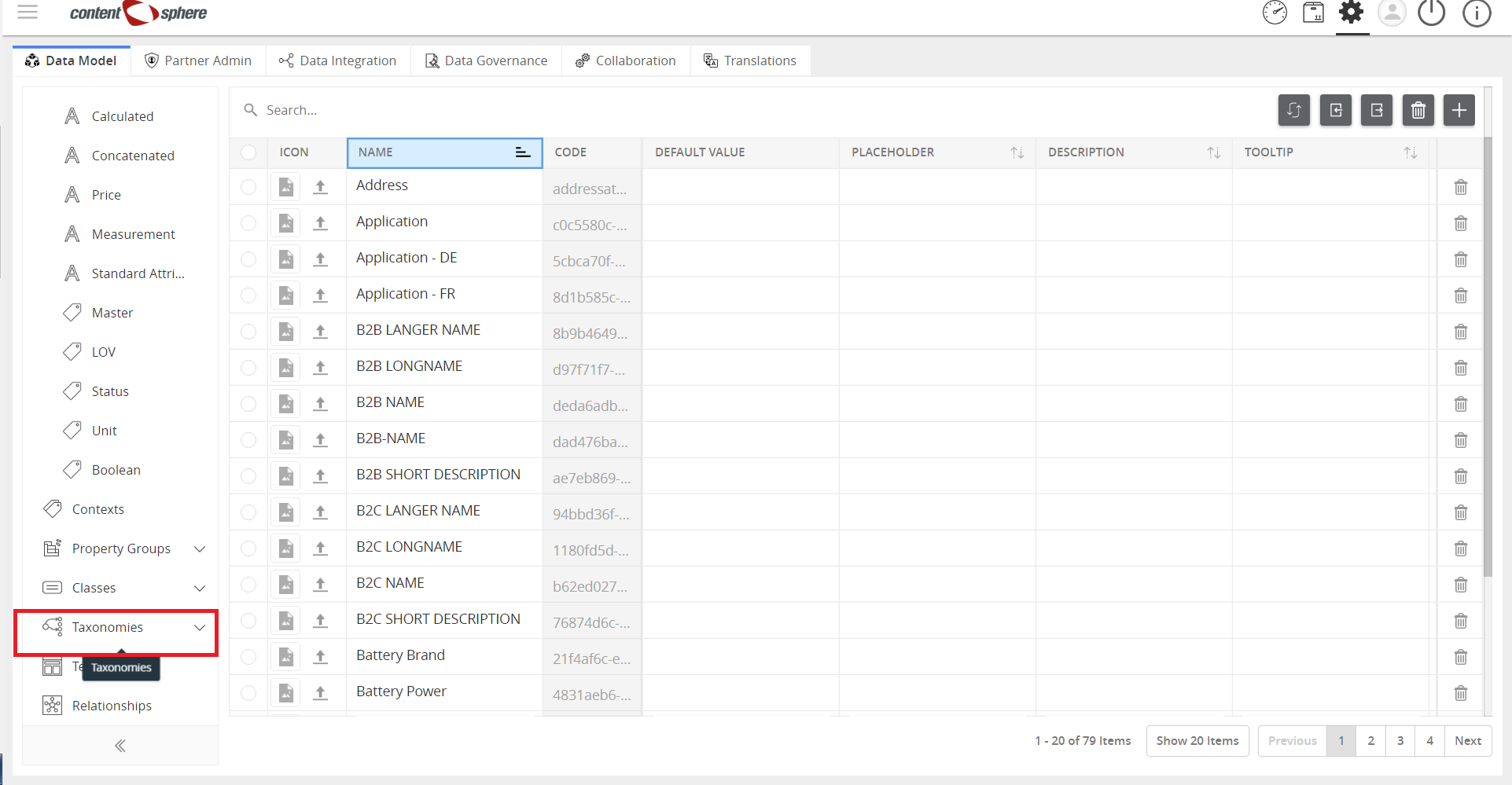This screenshot has width=1512, height=785.
Task: Open the Show 20 Items selector
Action: click(x=1197, y=741)
